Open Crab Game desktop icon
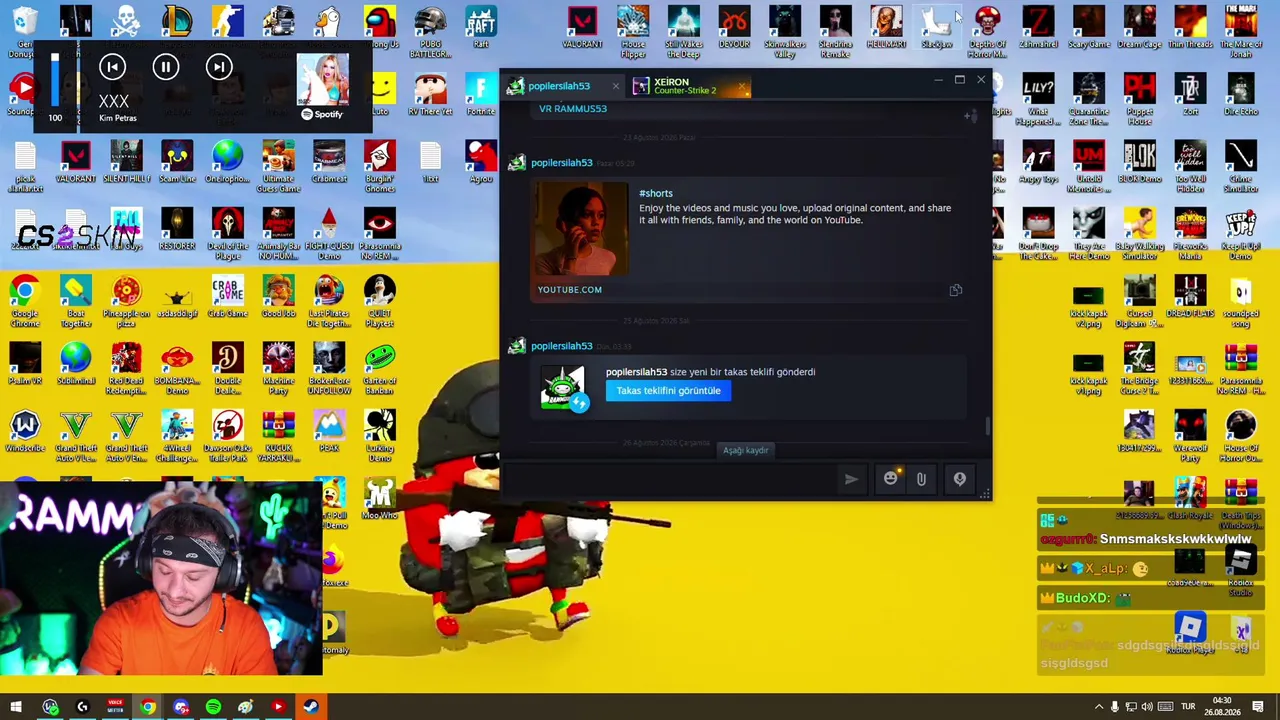This screenshot has height=720, width=1280. [x=227, y=297]
